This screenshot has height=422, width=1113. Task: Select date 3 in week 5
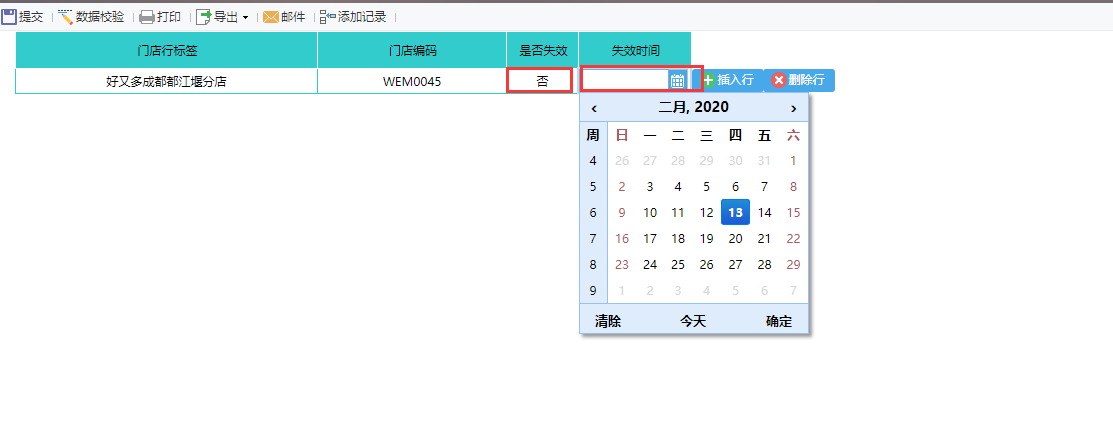(x=649, y=187)
